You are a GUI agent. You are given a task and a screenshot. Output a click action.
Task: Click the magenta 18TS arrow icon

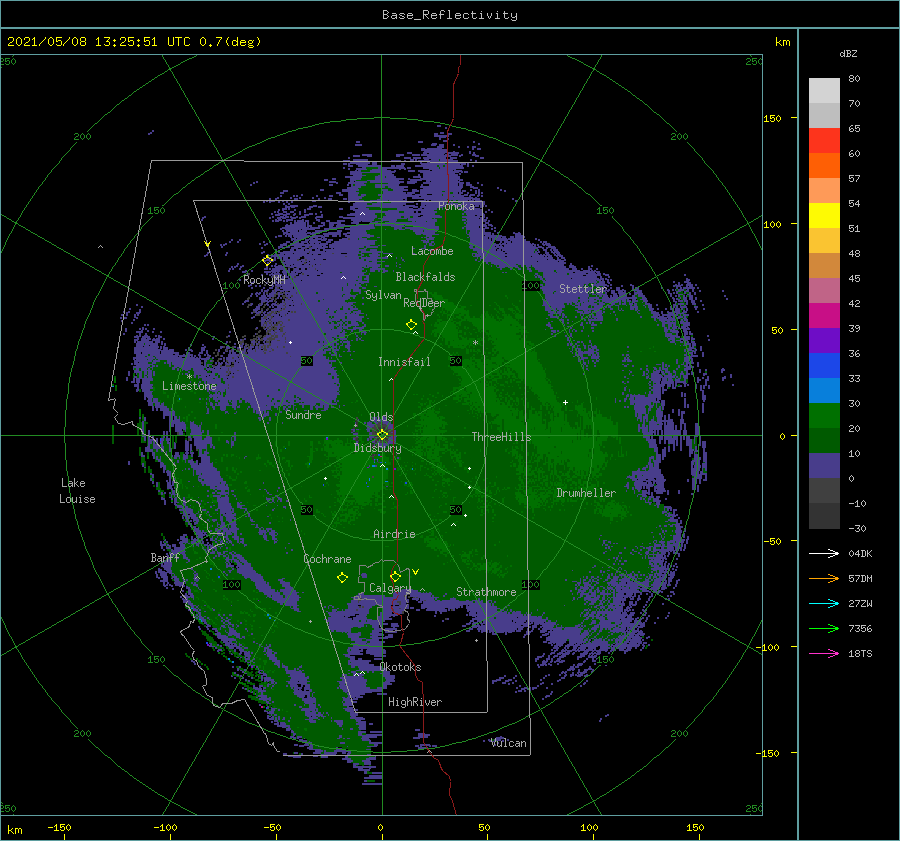(x=824, y=653)
